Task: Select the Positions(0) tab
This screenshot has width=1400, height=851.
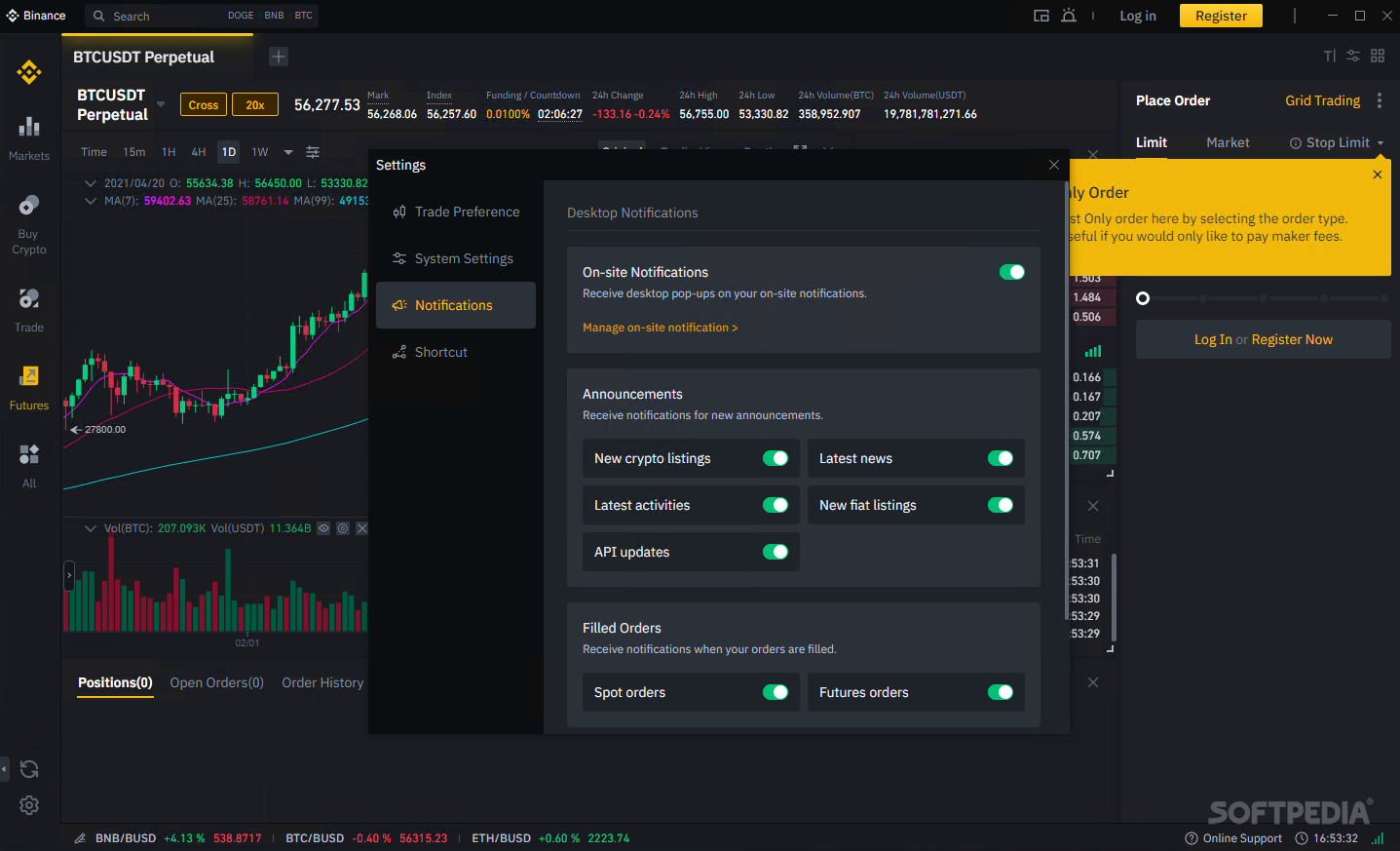Action: click(115, 682)
